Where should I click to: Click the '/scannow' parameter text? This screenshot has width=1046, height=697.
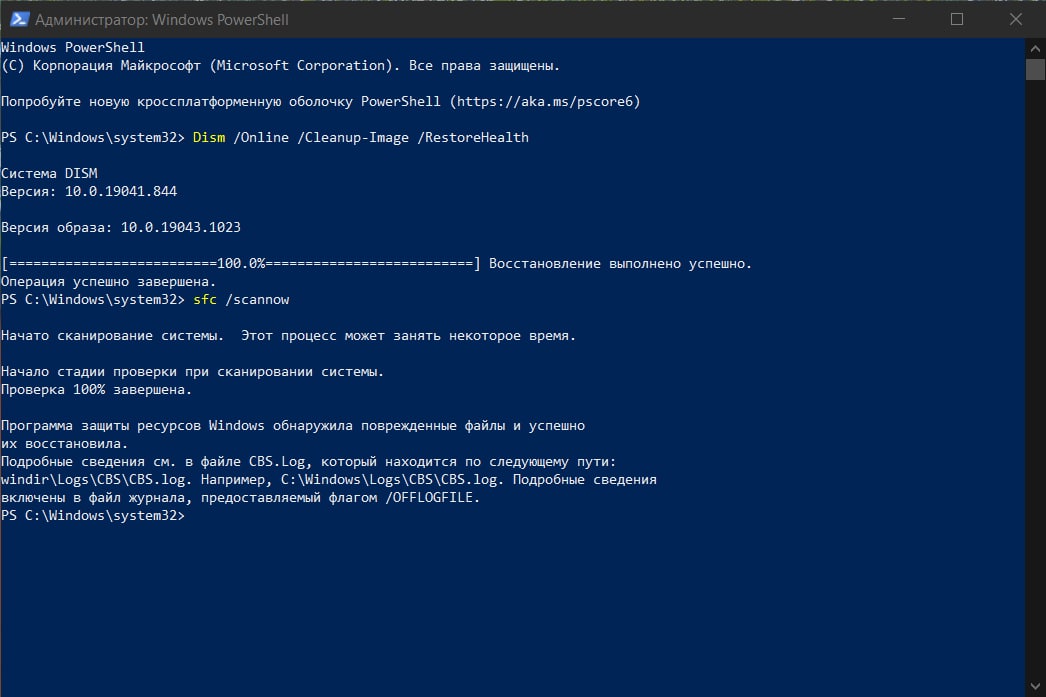point(257,299)
